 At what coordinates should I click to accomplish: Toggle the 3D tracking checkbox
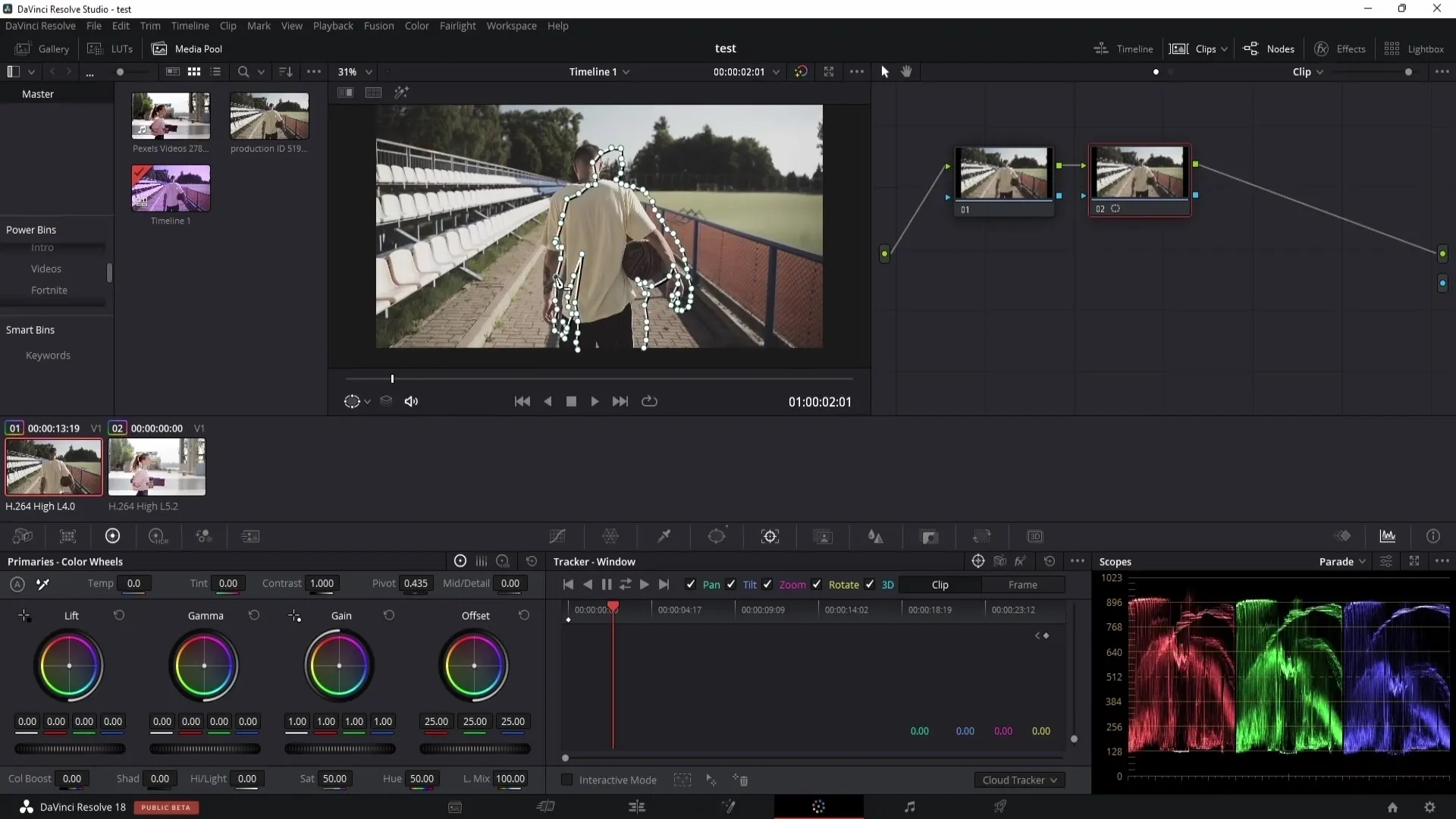[870, 584]
